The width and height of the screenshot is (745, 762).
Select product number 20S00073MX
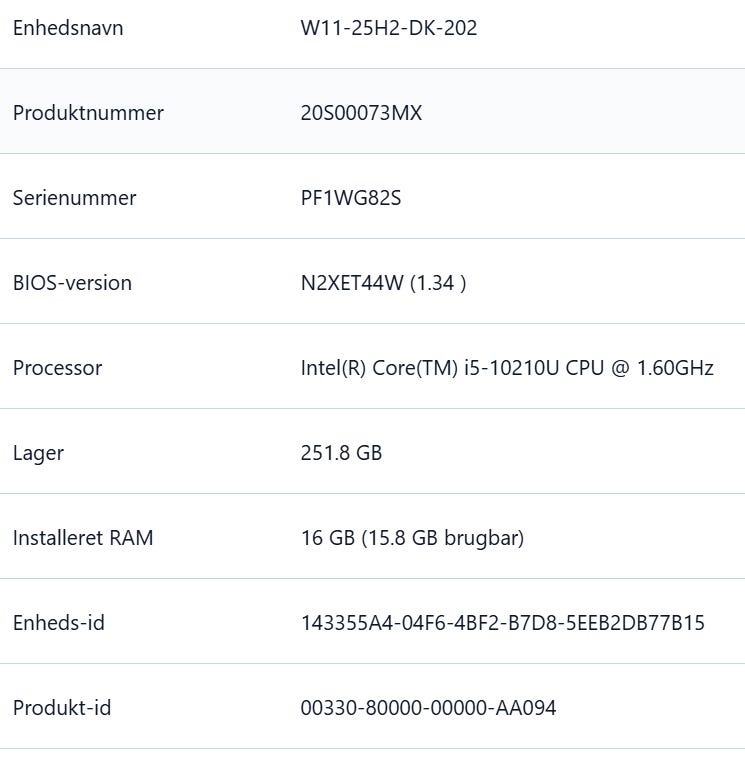361,113
